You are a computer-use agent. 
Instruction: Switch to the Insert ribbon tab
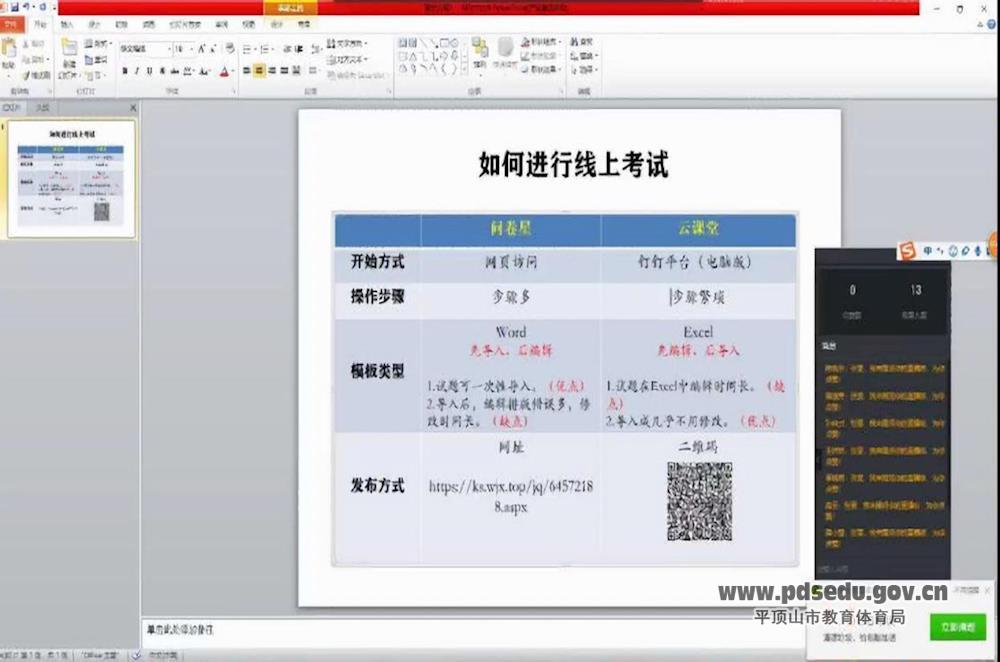tap(68, 23)
